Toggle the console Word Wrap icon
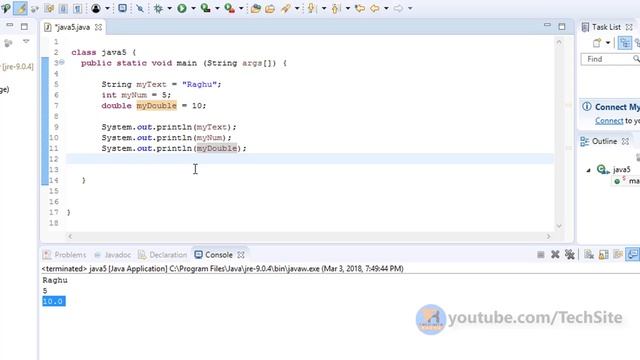The image size is (640, 360). coord(618,255)
